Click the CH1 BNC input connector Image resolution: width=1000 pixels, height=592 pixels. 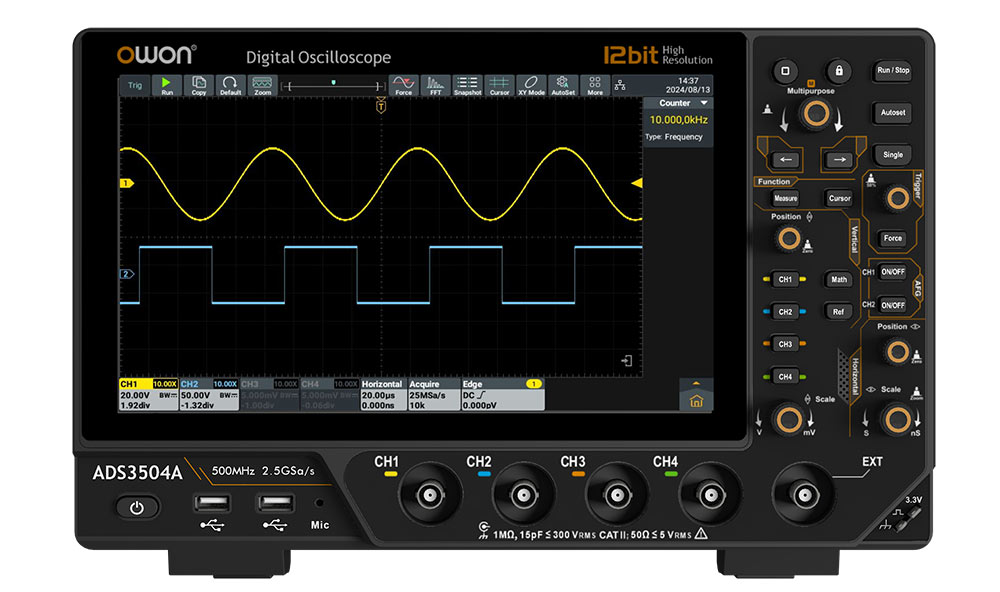click(430, 495)
